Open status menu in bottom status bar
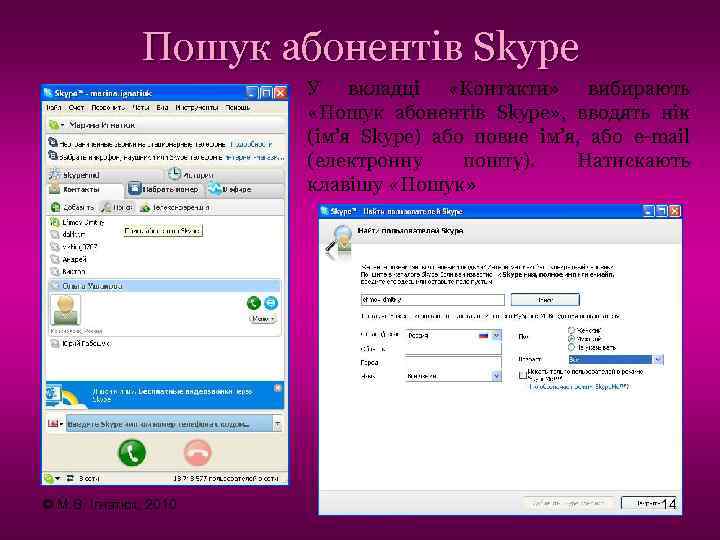720x540 pixels. click(52, 478)
